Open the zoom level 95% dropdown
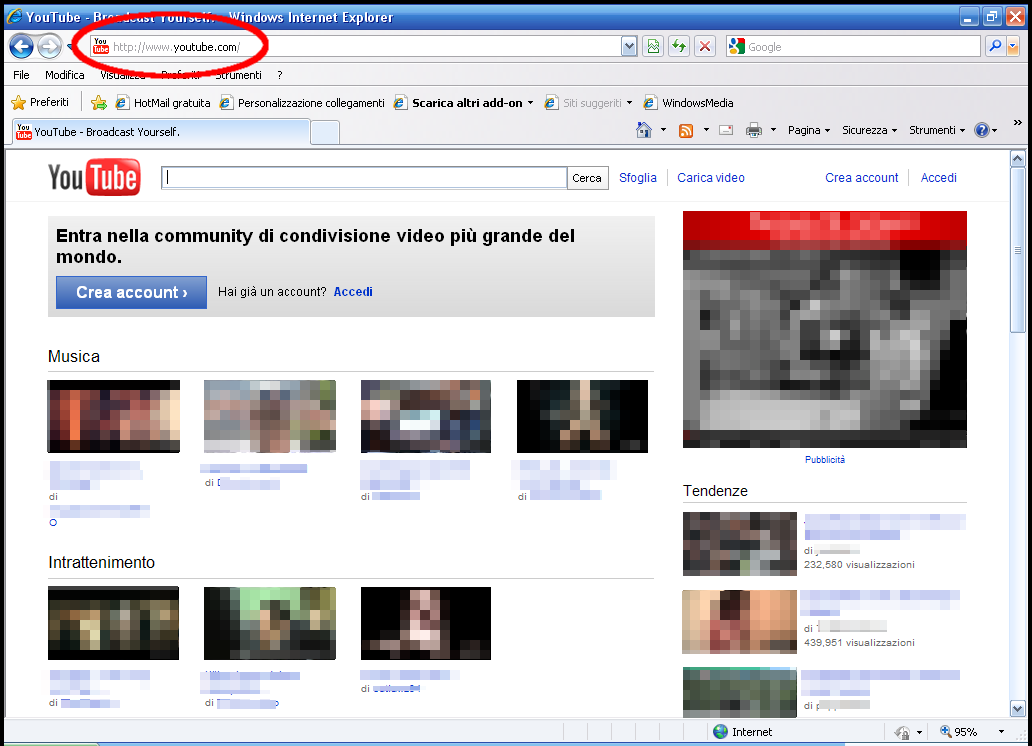 [1001, 732]
